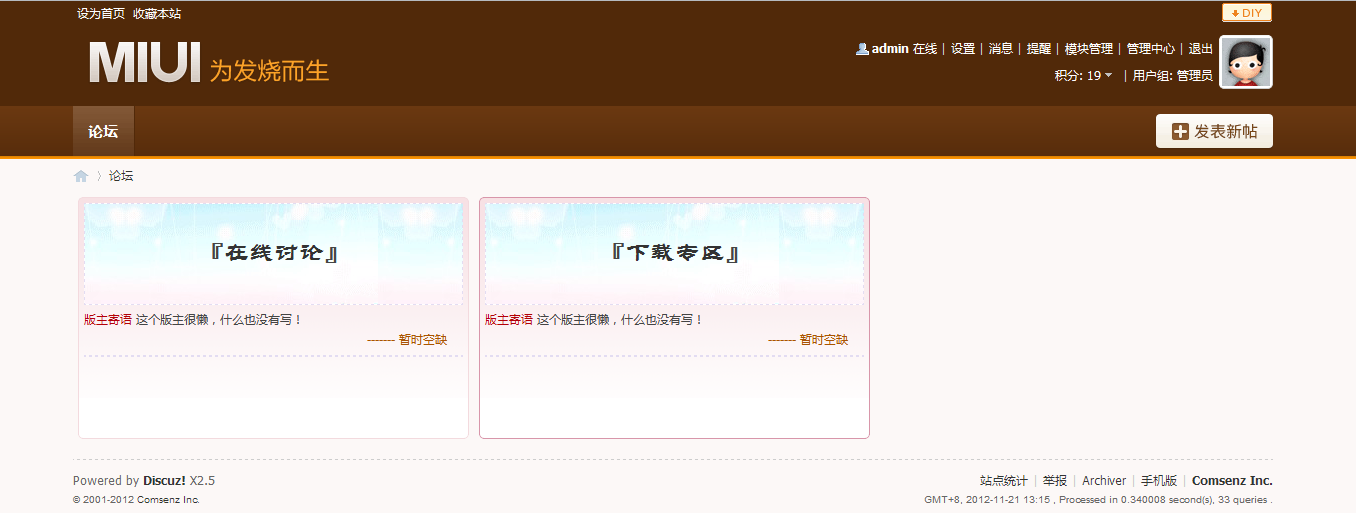Open 模块管理 link
Screen dimensions: 1366x513
pos(1089,48)
